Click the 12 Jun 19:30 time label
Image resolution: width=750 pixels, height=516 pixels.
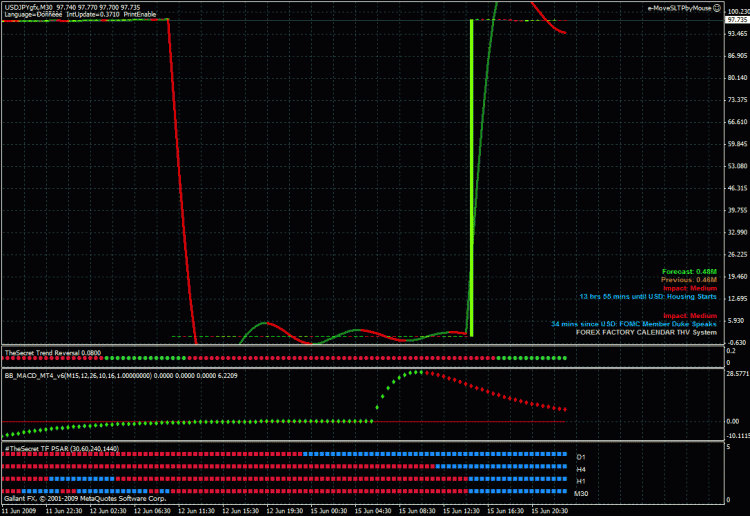pyautogui.click(x=285, y=511)
